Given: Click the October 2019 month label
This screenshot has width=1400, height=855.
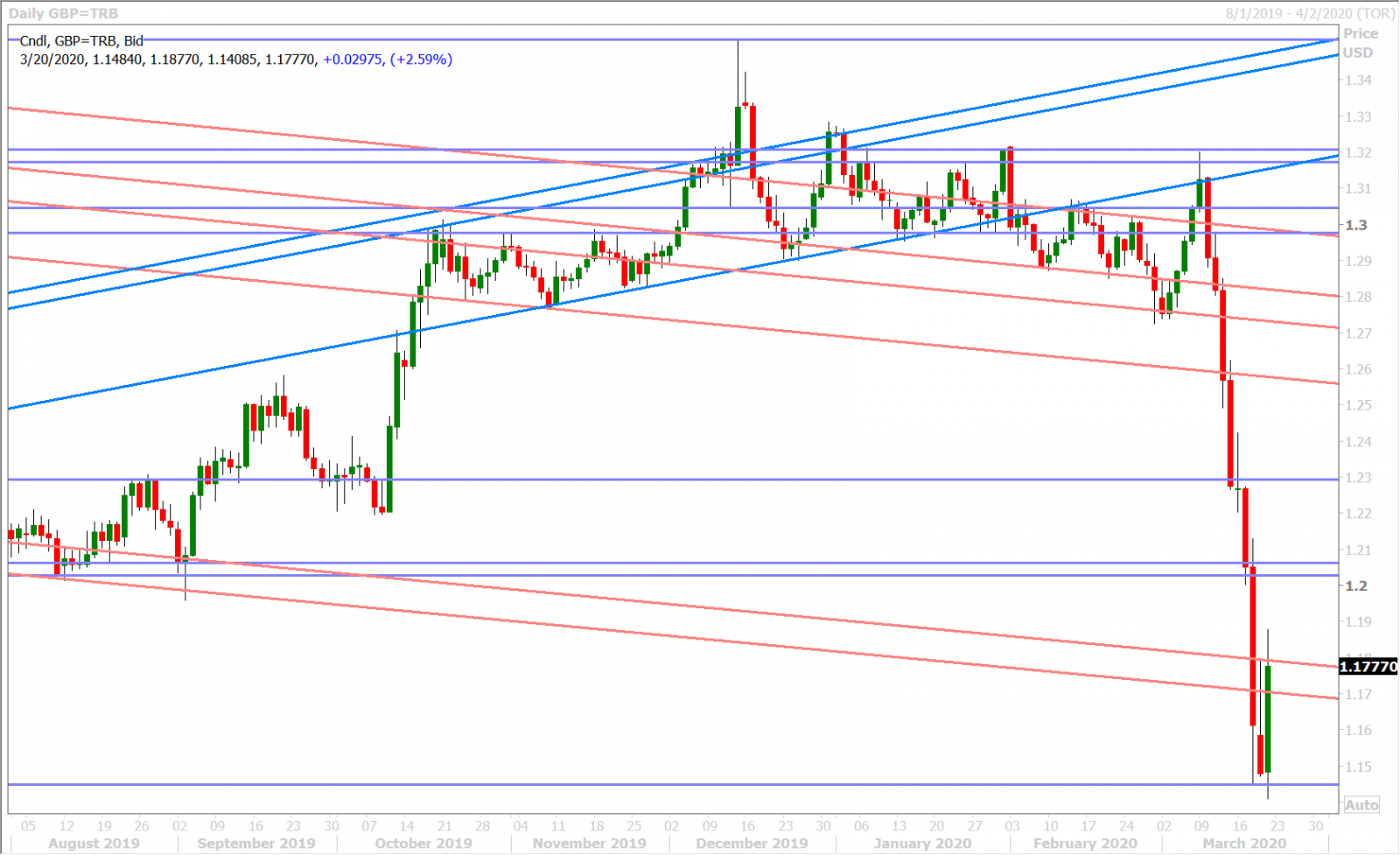Looking at the screenshot, I should click(x=423, y=844).
